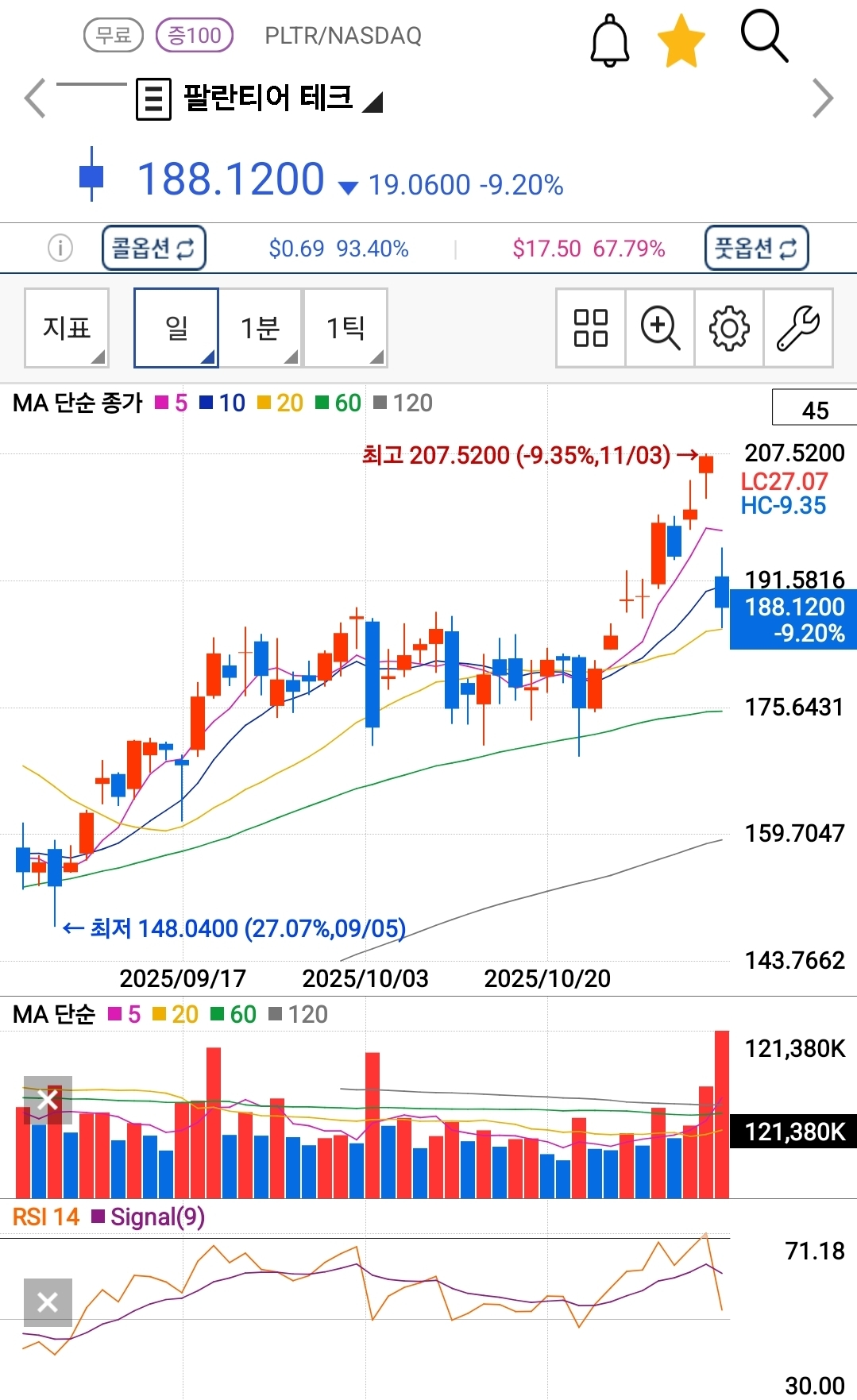
Task: Tap the MA 단순 volume legend label
Action: 54,1015
